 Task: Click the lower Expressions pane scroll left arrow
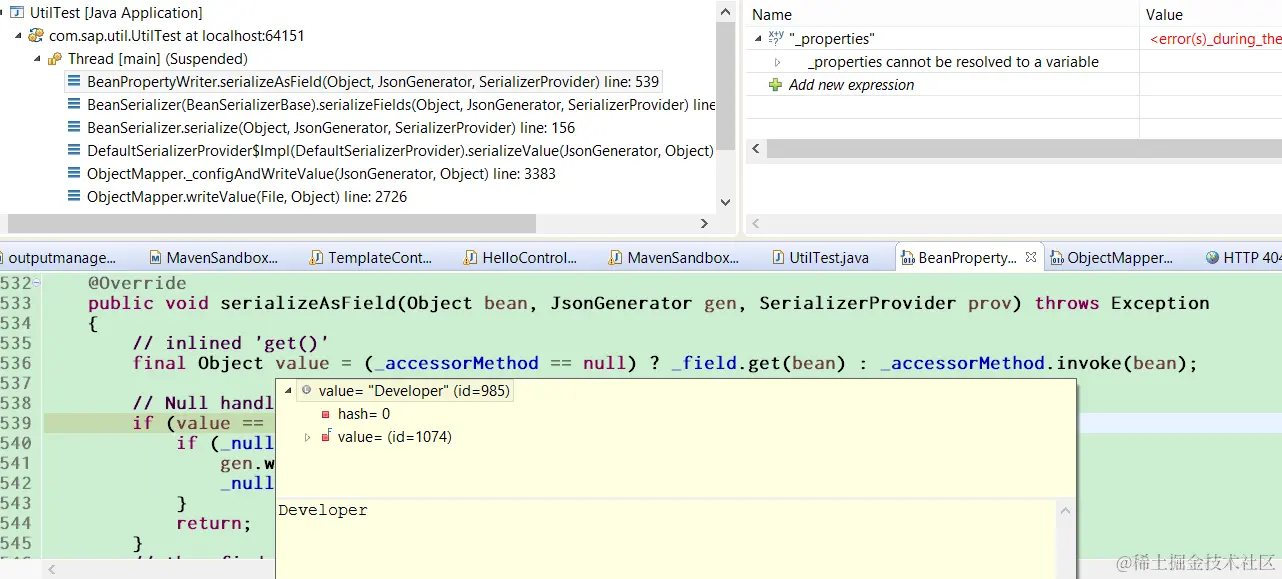pos(757,224)
